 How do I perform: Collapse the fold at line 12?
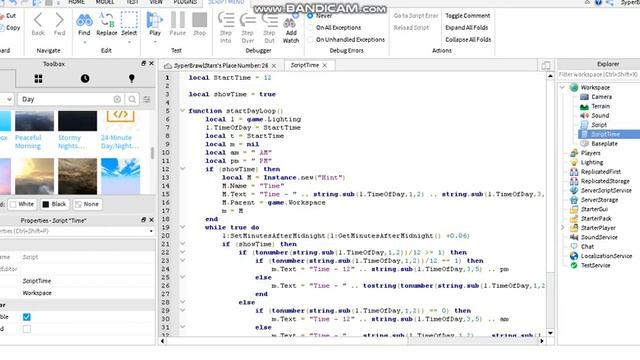point(182,169)
